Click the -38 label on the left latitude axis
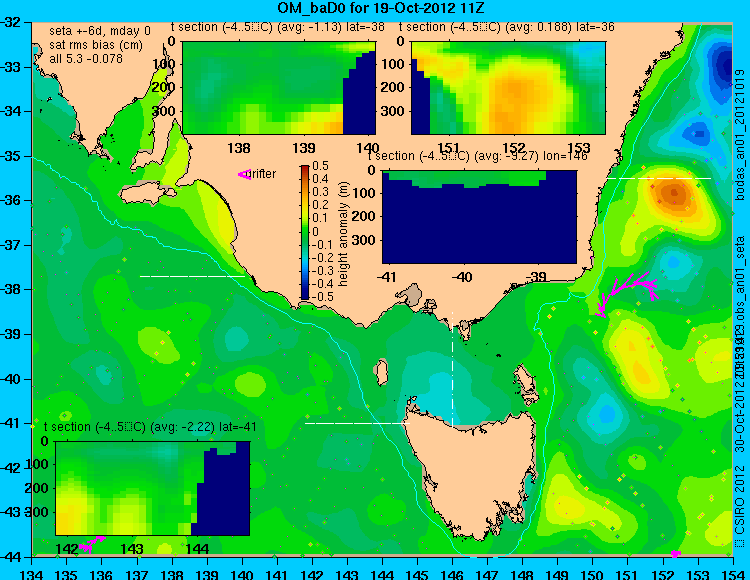The height and width of the screenshot is (580, 750). point(11,289)
